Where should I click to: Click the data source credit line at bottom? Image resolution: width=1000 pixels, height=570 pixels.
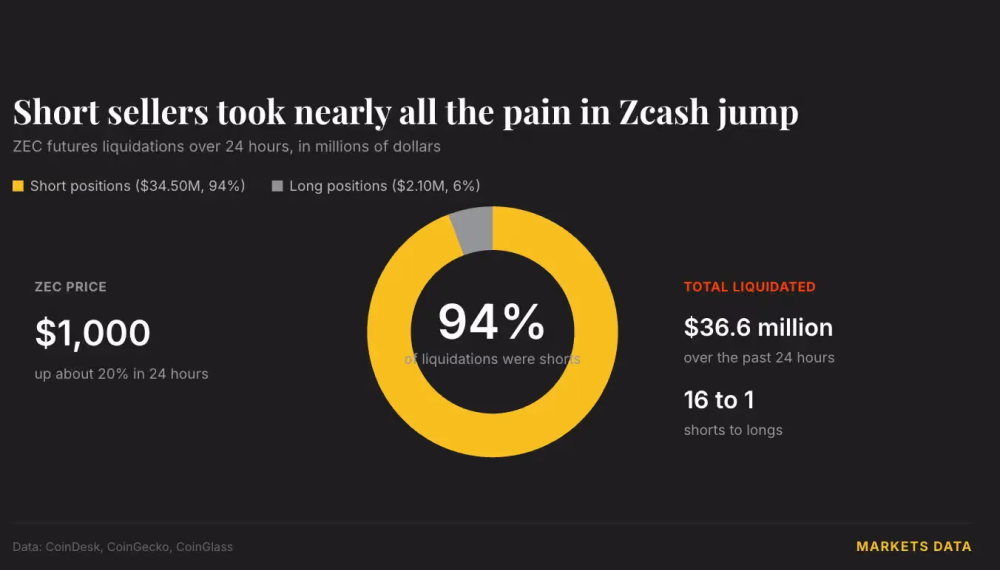coord(122,547)
